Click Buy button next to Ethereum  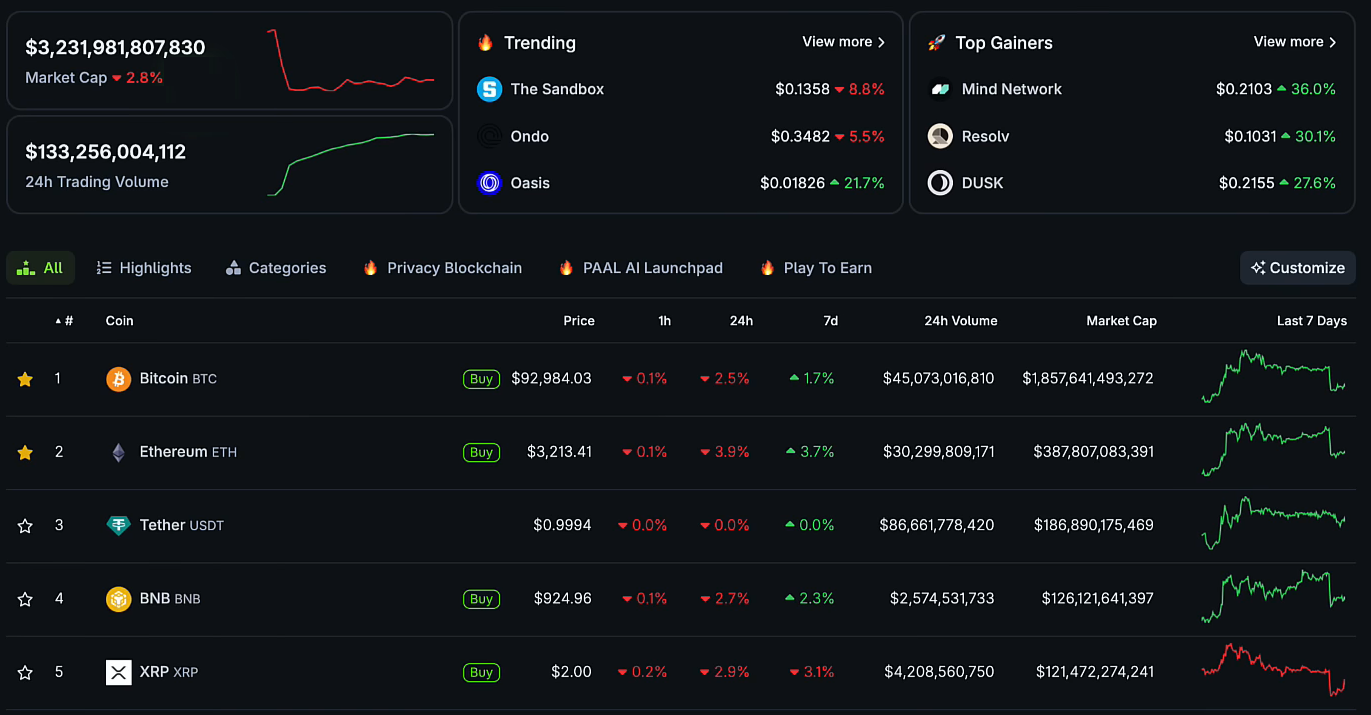coord(481,452)
